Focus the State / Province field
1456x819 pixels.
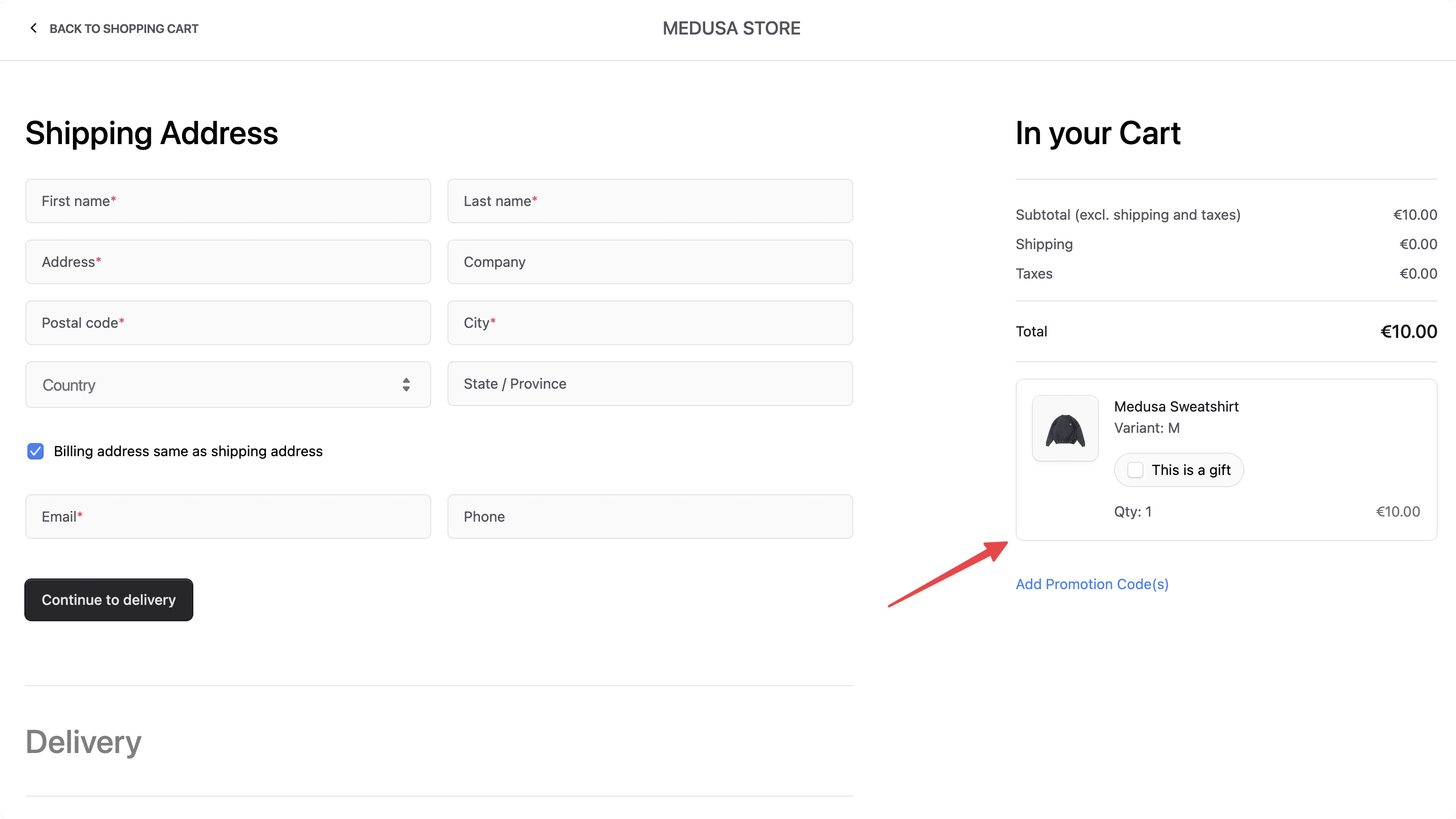650,383
